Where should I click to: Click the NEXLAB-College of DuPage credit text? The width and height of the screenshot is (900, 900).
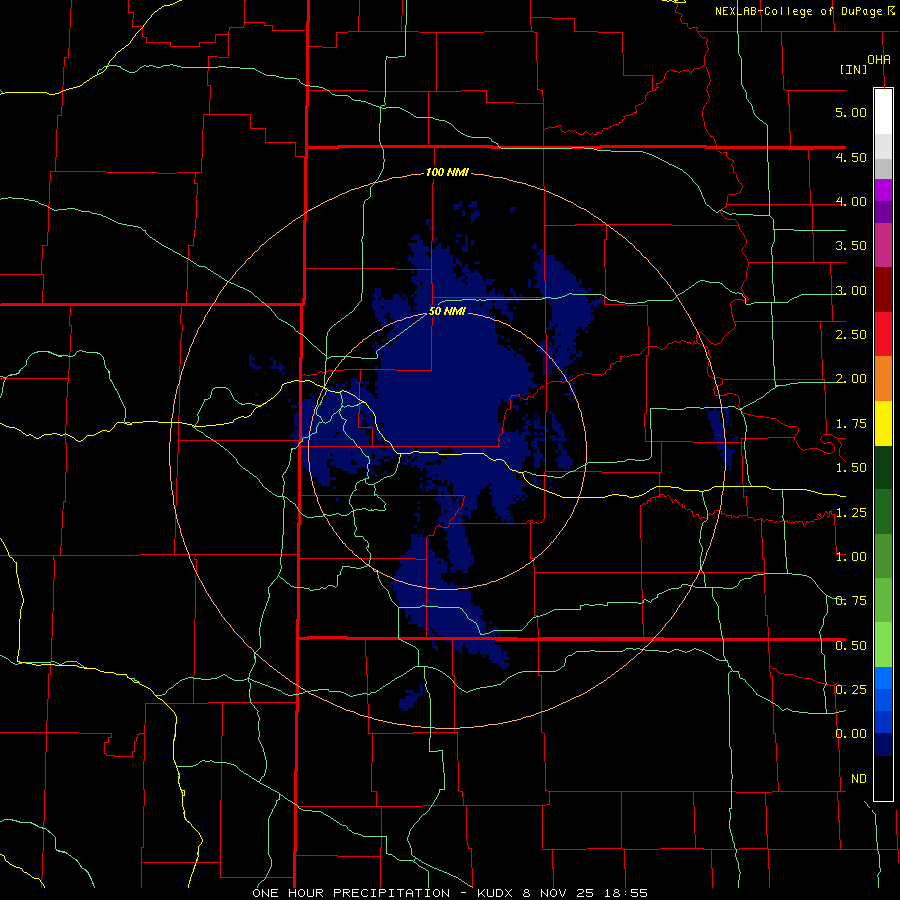798,11
